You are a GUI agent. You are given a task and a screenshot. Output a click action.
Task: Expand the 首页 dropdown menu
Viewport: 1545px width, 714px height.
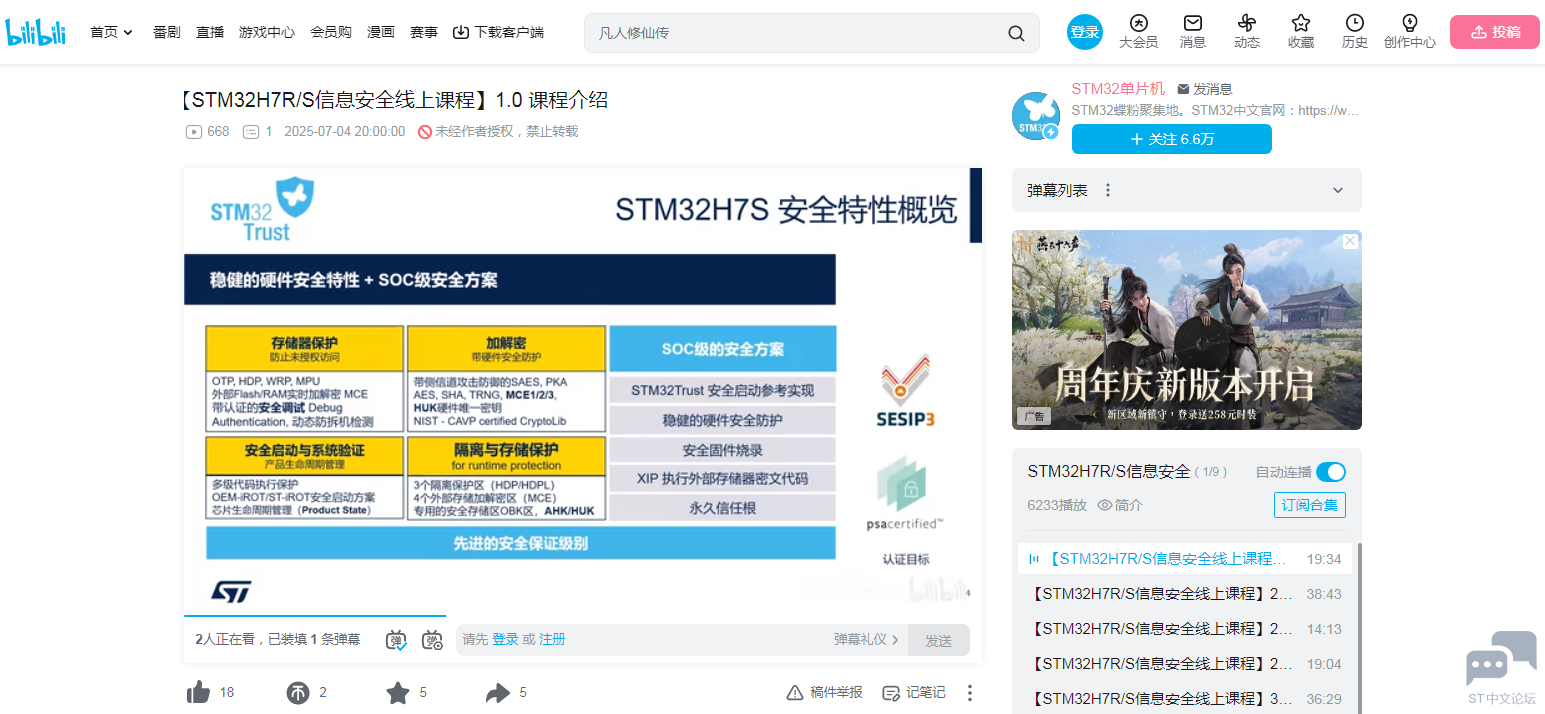tap(112, 32)
